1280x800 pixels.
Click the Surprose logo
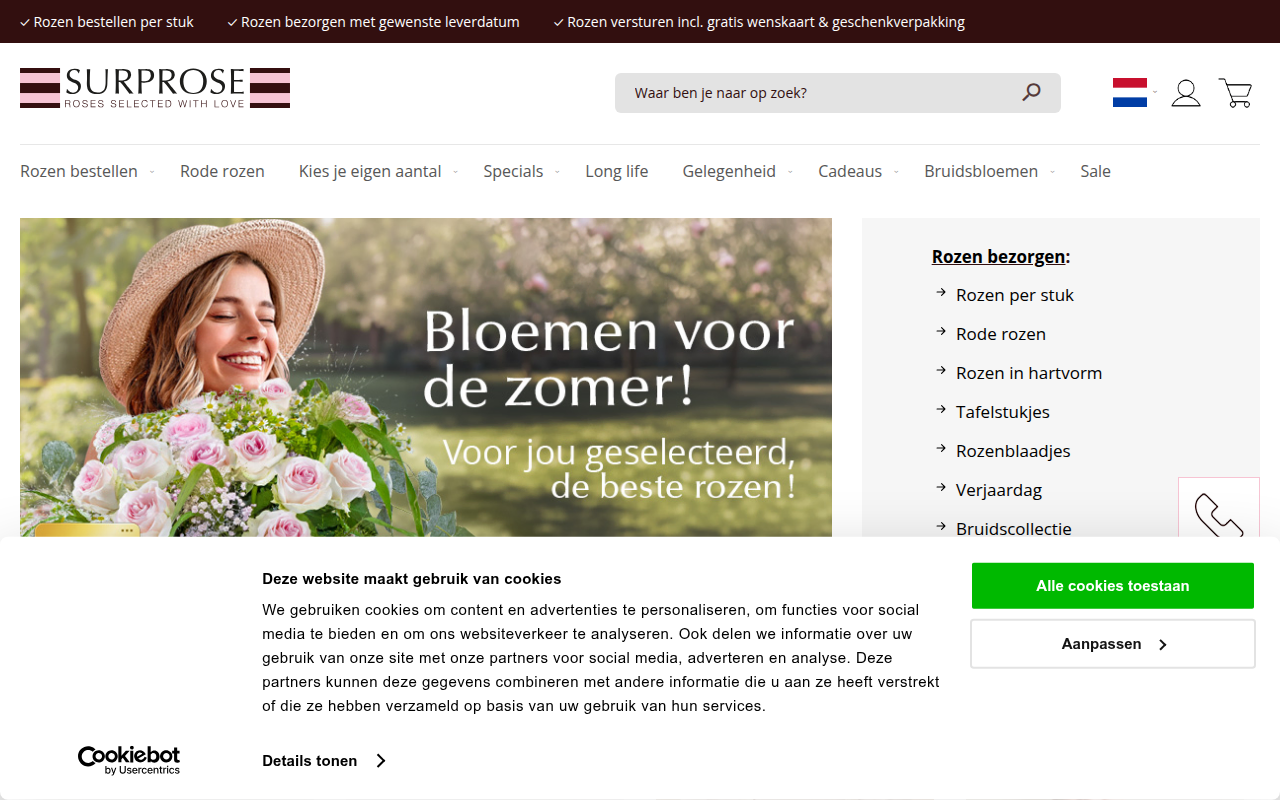(155, 88)
